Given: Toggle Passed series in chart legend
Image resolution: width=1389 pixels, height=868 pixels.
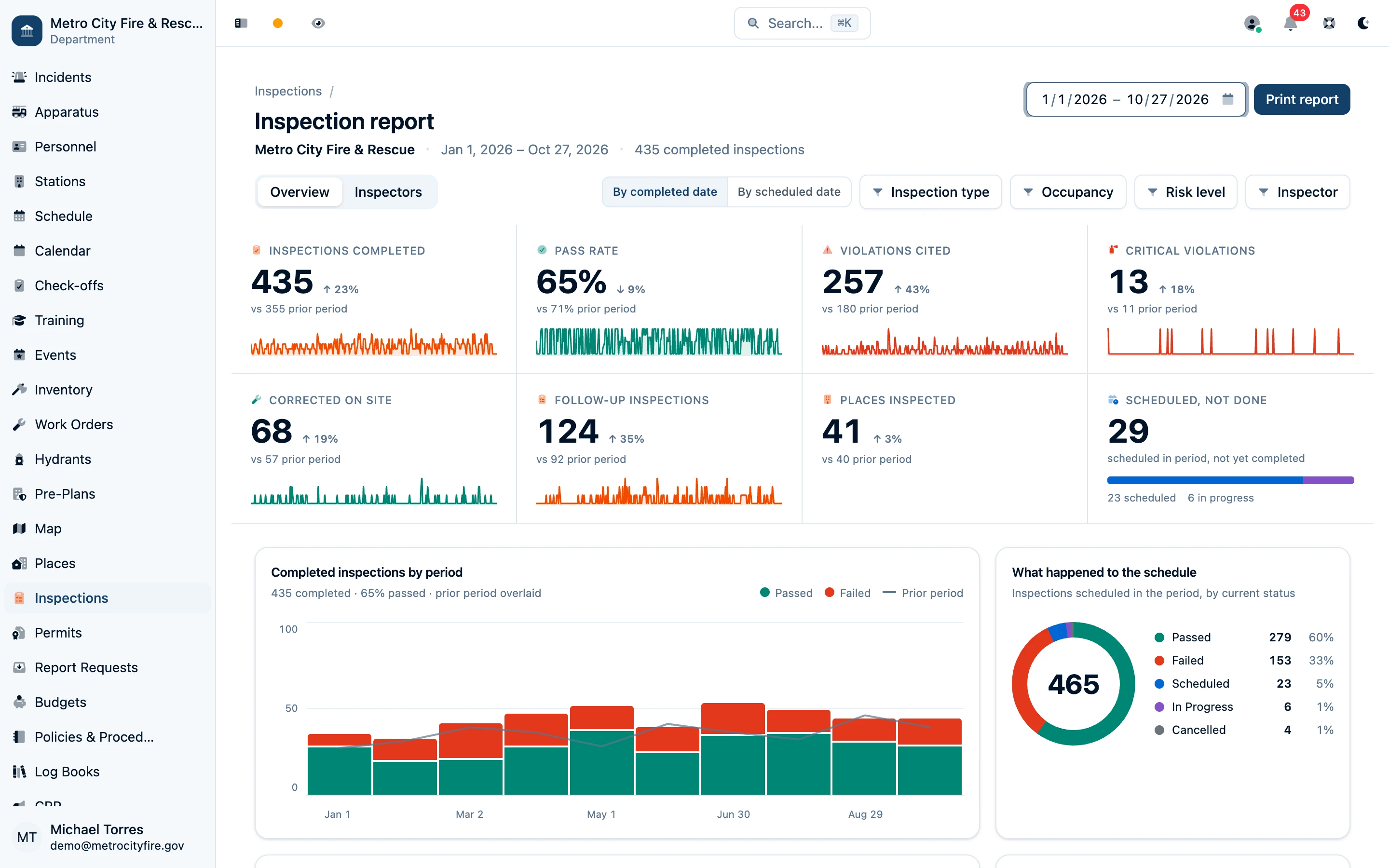Looking at the screenshot, I should 786,593.
